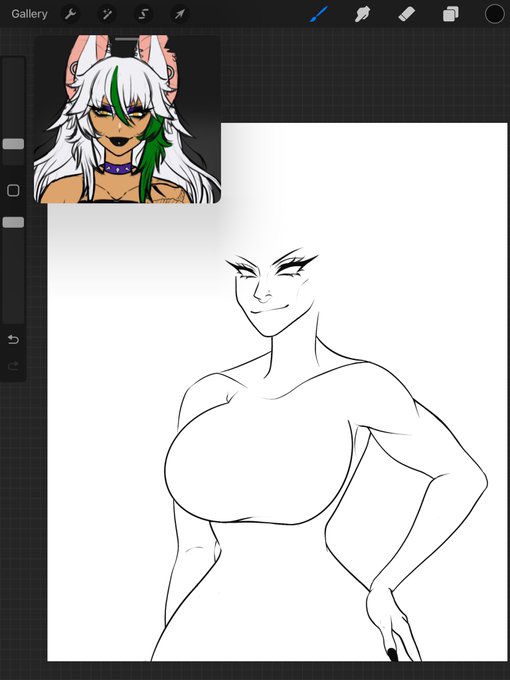Click the brush opacity slider handle
510x680 pixels.
pos(13,222)
